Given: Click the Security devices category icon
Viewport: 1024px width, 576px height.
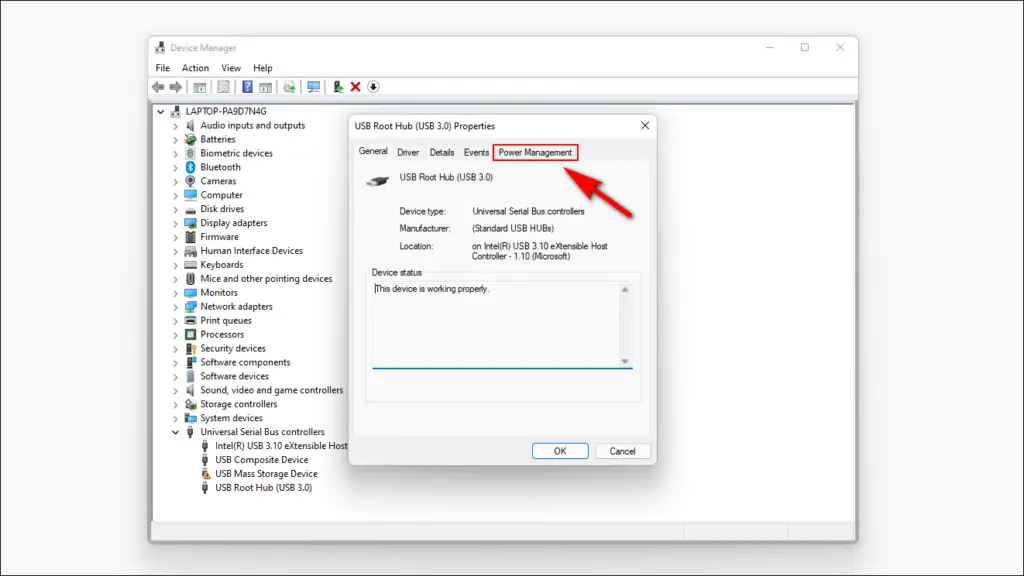Looking at the screenshot, I should coord(190,348).
